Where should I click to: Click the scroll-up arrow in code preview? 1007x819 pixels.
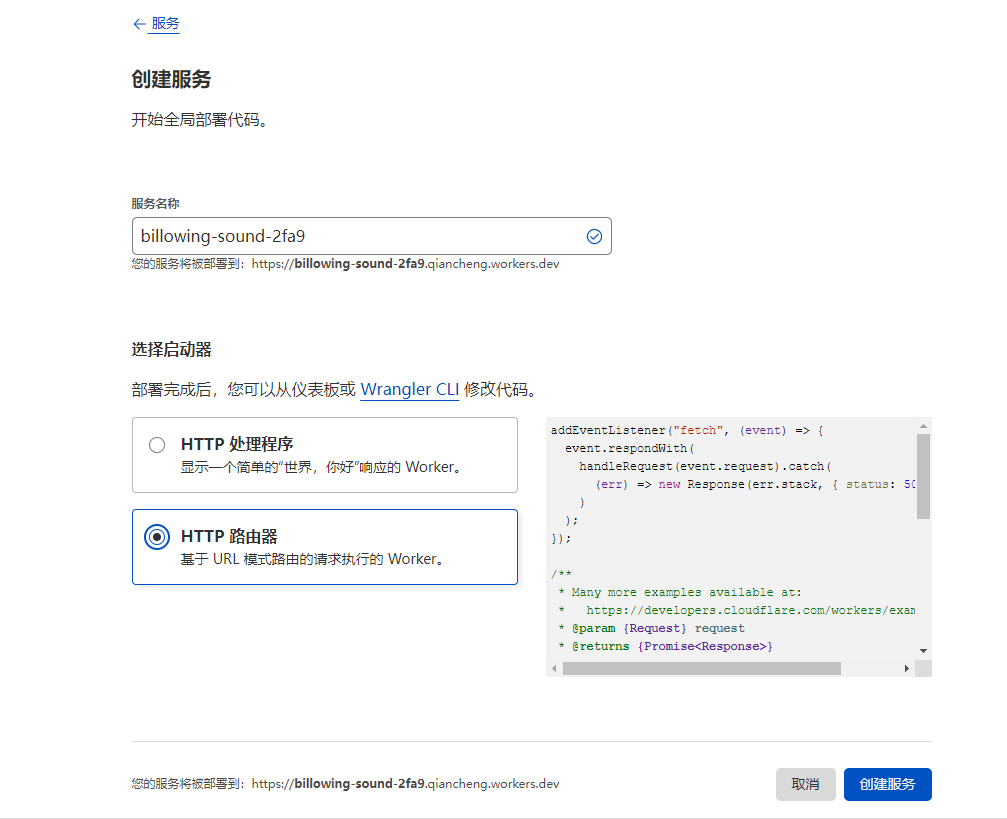tap(923, 426)
